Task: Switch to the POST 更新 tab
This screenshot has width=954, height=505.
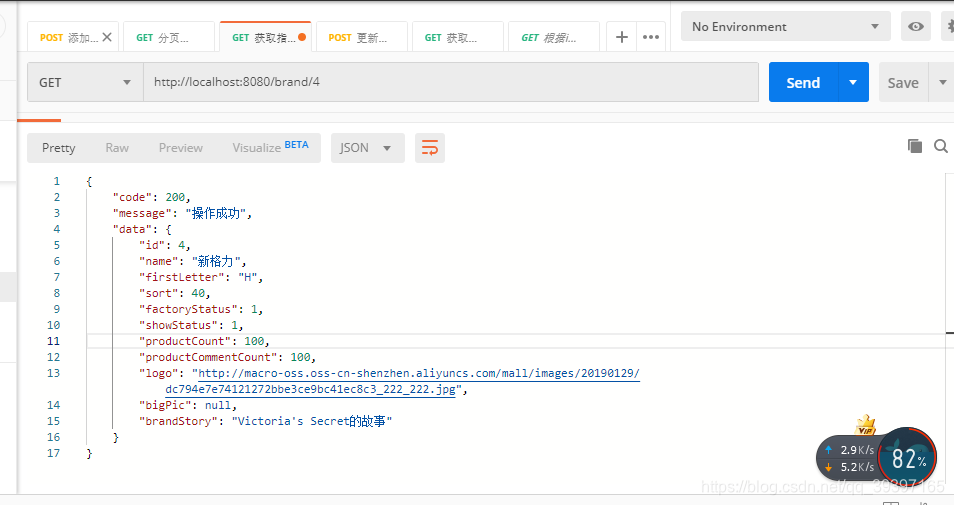Action: pyautogui.click(x=361, y=38)
